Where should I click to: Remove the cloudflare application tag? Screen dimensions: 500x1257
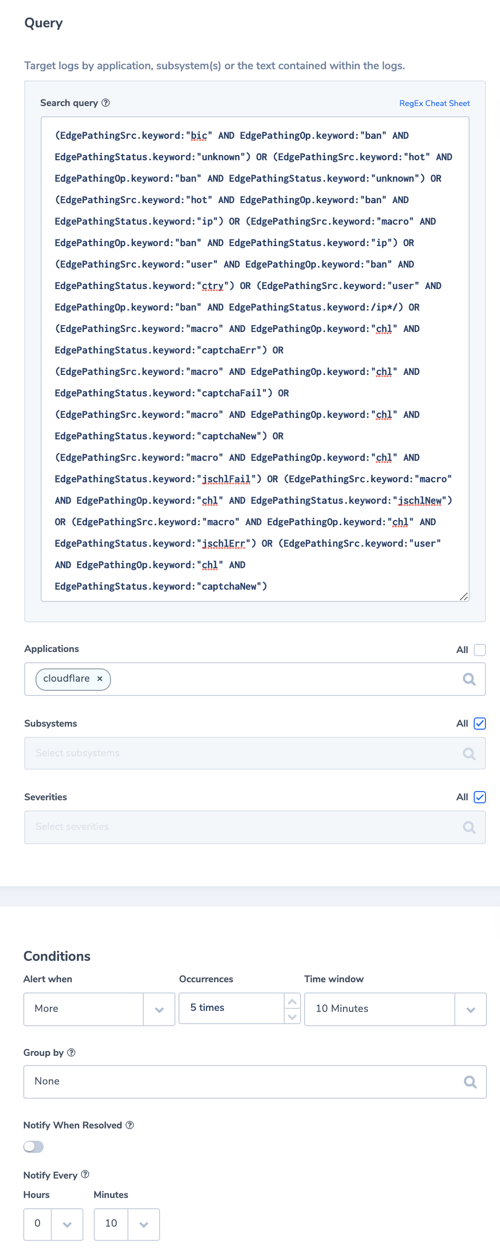tap(100, 679)
